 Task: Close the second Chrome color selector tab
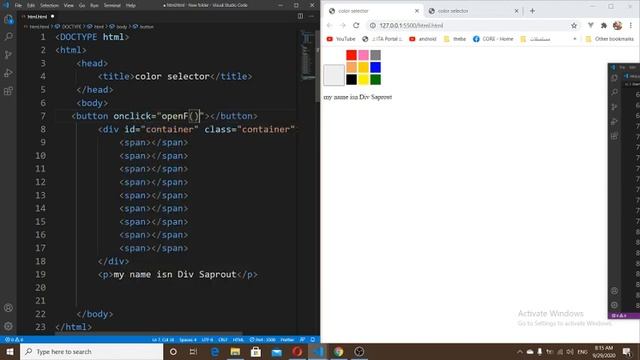click(x=516, y=11)
